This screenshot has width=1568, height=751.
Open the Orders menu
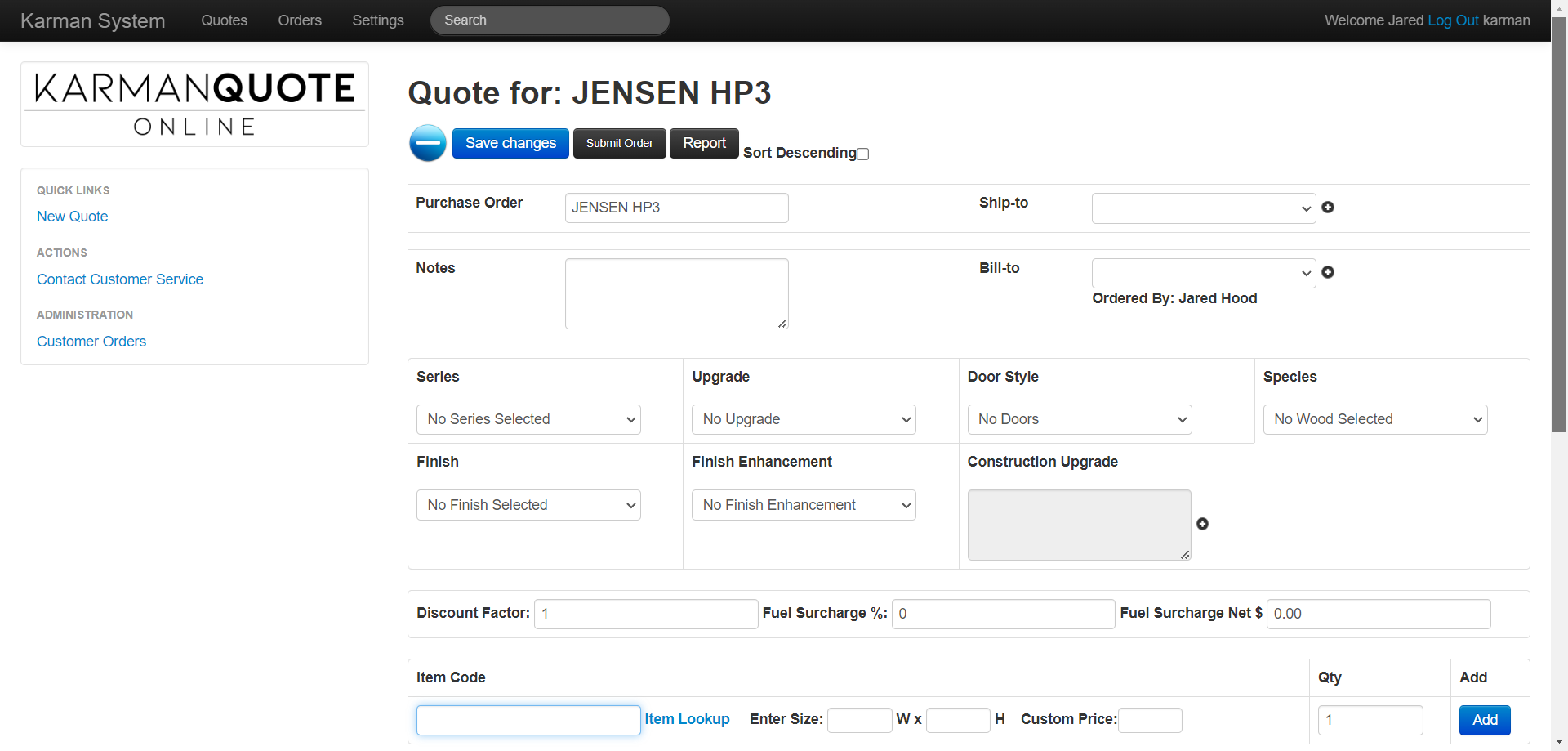(x=300, y=20)
